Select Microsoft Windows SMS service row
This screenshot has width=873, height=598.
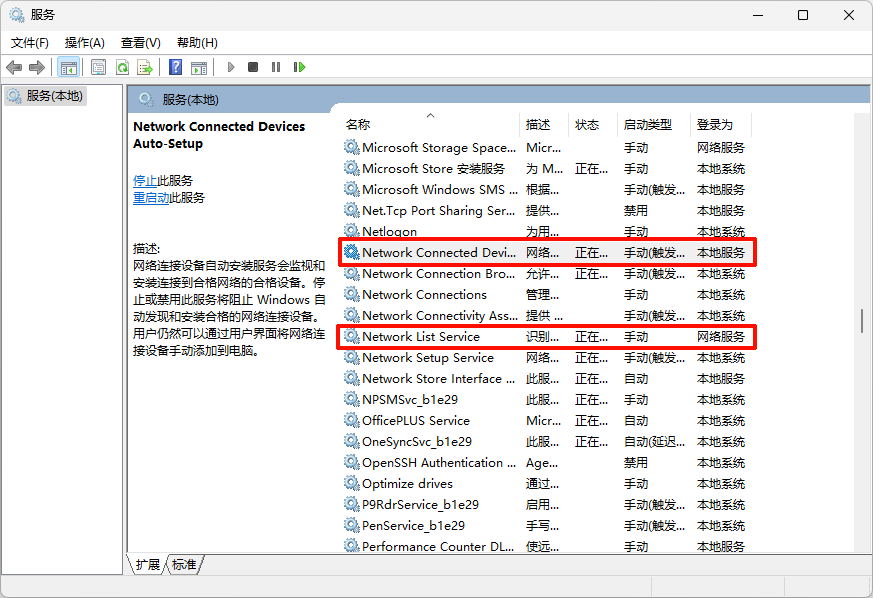point(547,189)
